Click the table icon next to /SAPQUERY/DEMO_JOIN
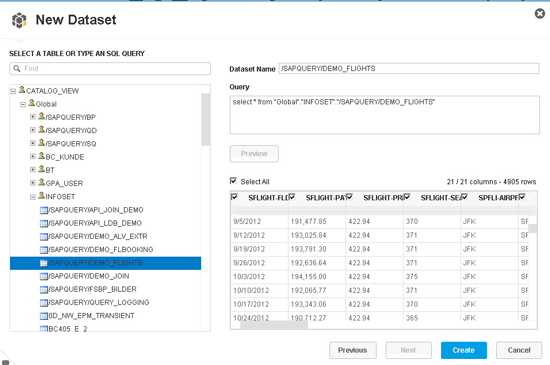 click(x=44, y=277)
